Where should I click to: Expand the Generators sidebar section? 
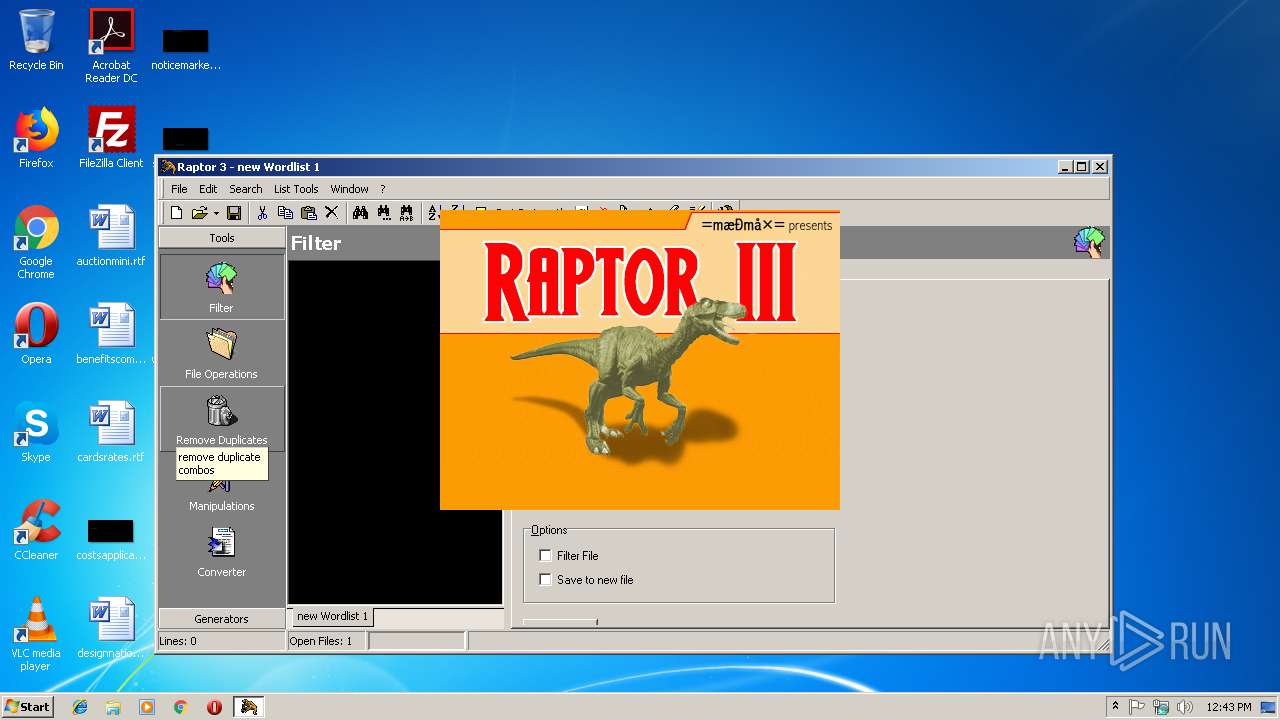[221, 619]
